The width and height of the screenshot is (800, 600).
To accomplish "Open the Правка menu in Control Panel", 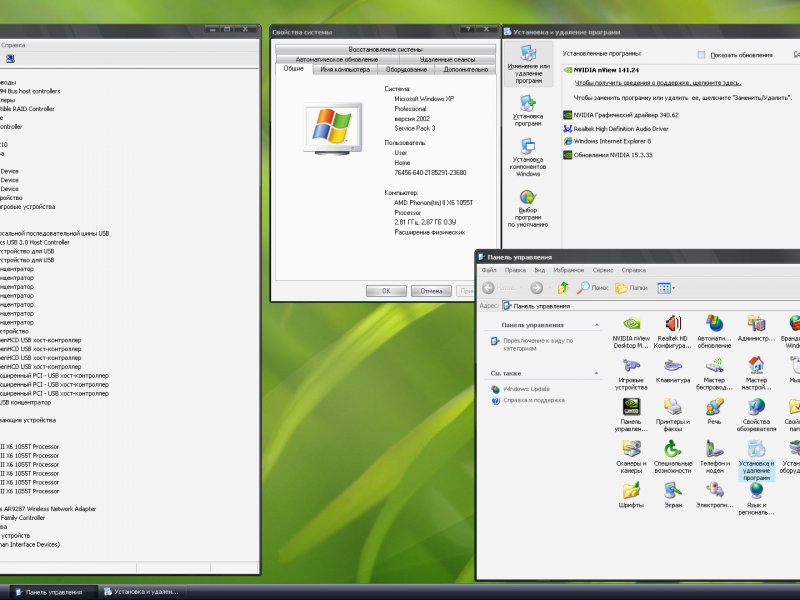I will click(515, 270).
